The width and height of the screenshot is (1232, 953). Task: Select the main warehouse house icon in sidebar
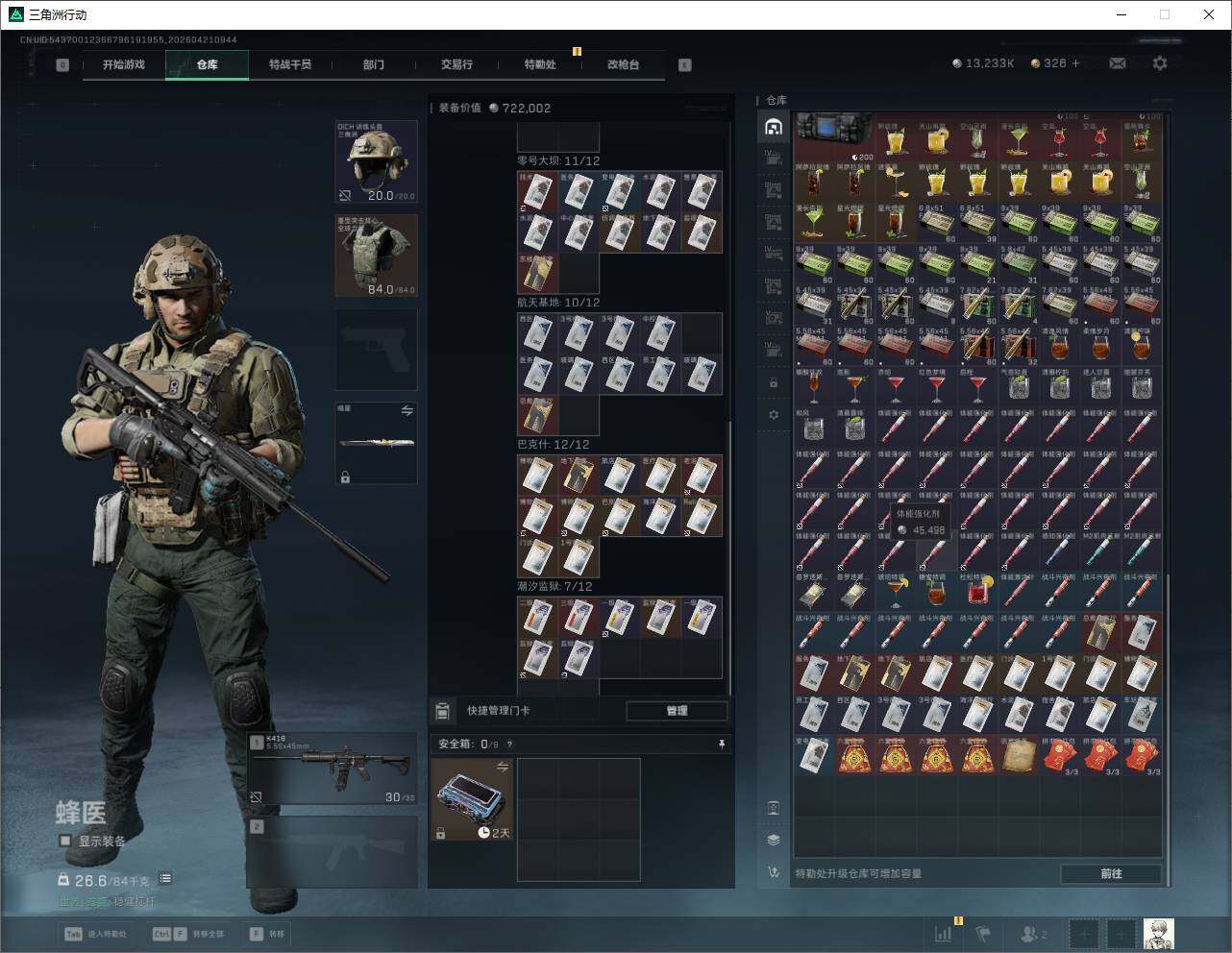coord(774,127)
